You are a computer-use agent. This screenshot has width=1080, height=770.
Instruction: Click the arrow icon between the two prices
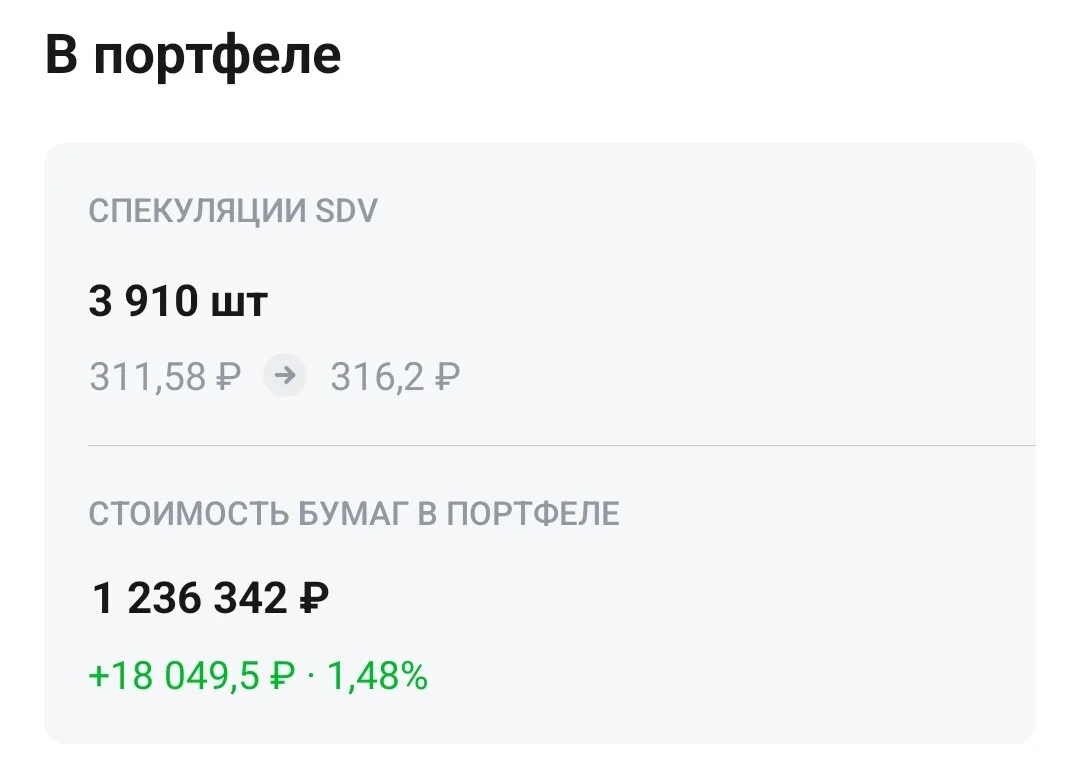[284, 375]
